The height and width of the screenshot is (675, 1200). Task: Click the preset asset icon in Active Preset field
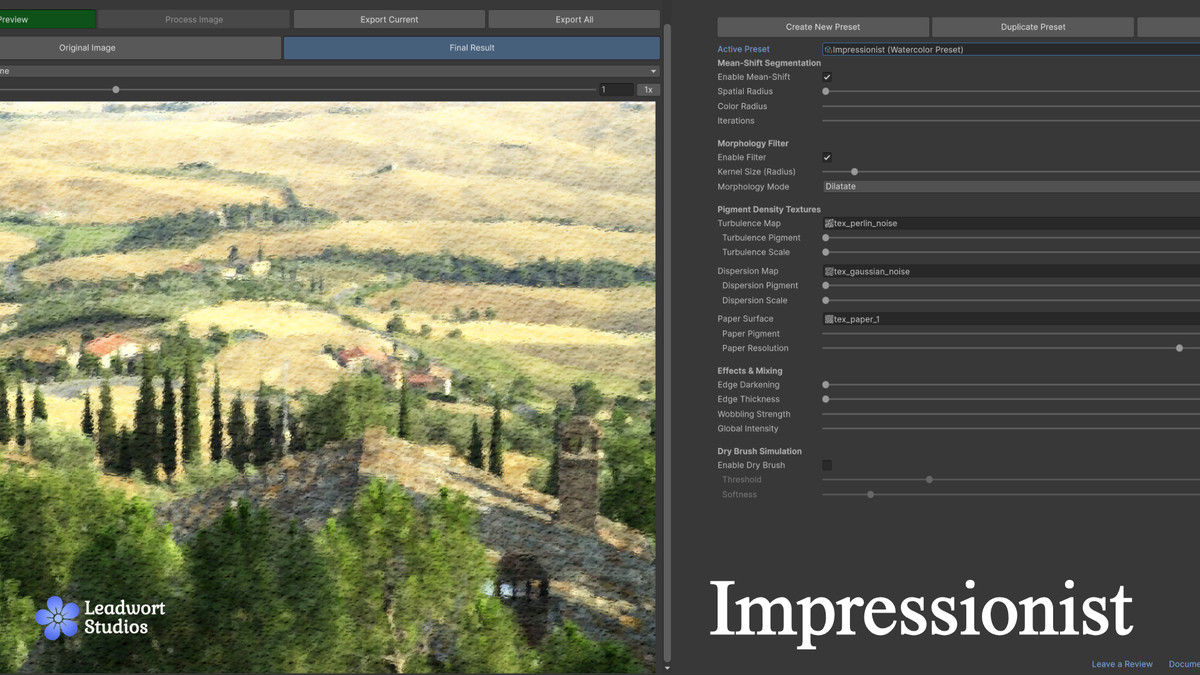tap(828, 49)
